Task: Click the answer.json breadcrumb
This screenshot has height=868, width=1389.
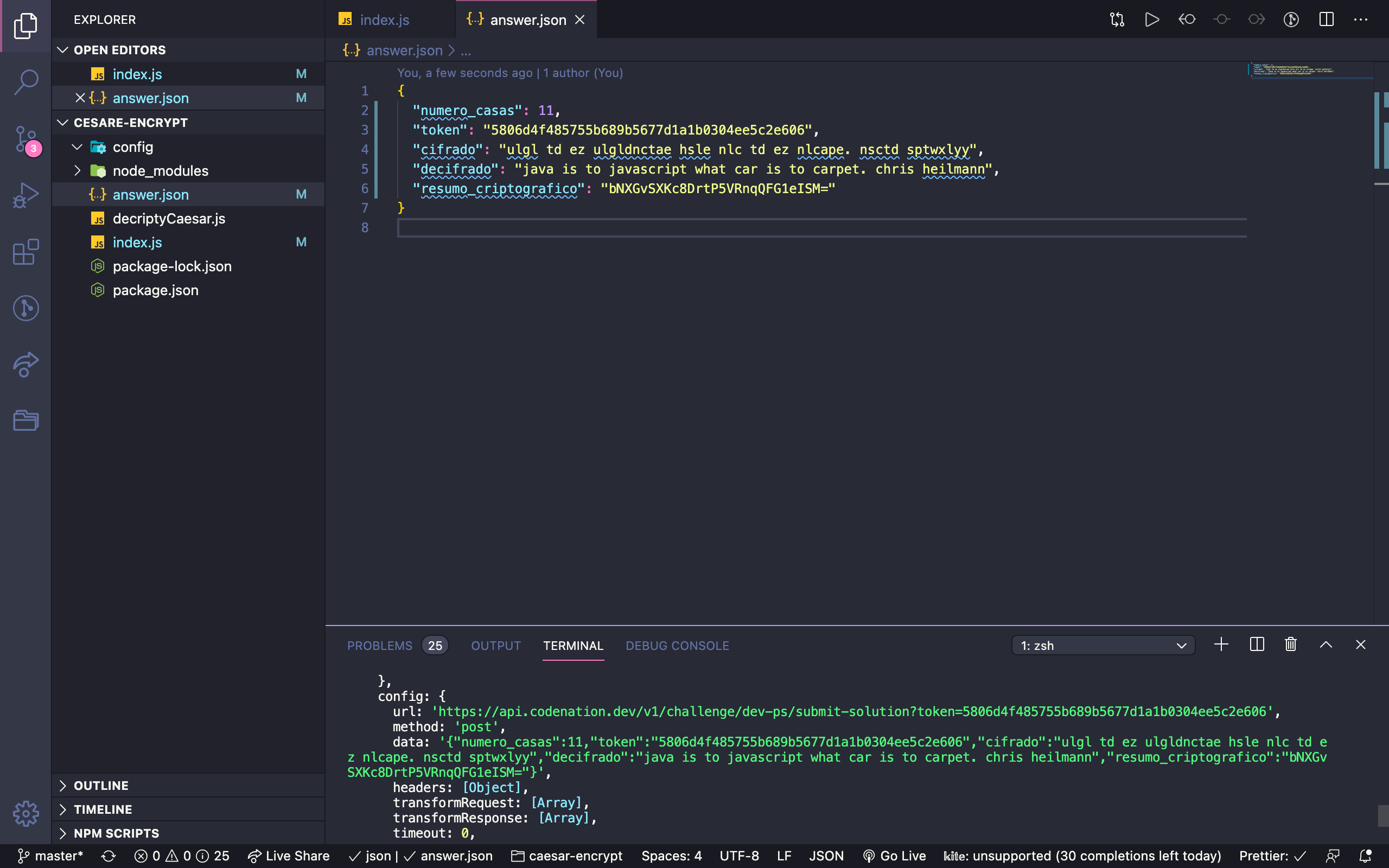Action: tap(404, 50)
